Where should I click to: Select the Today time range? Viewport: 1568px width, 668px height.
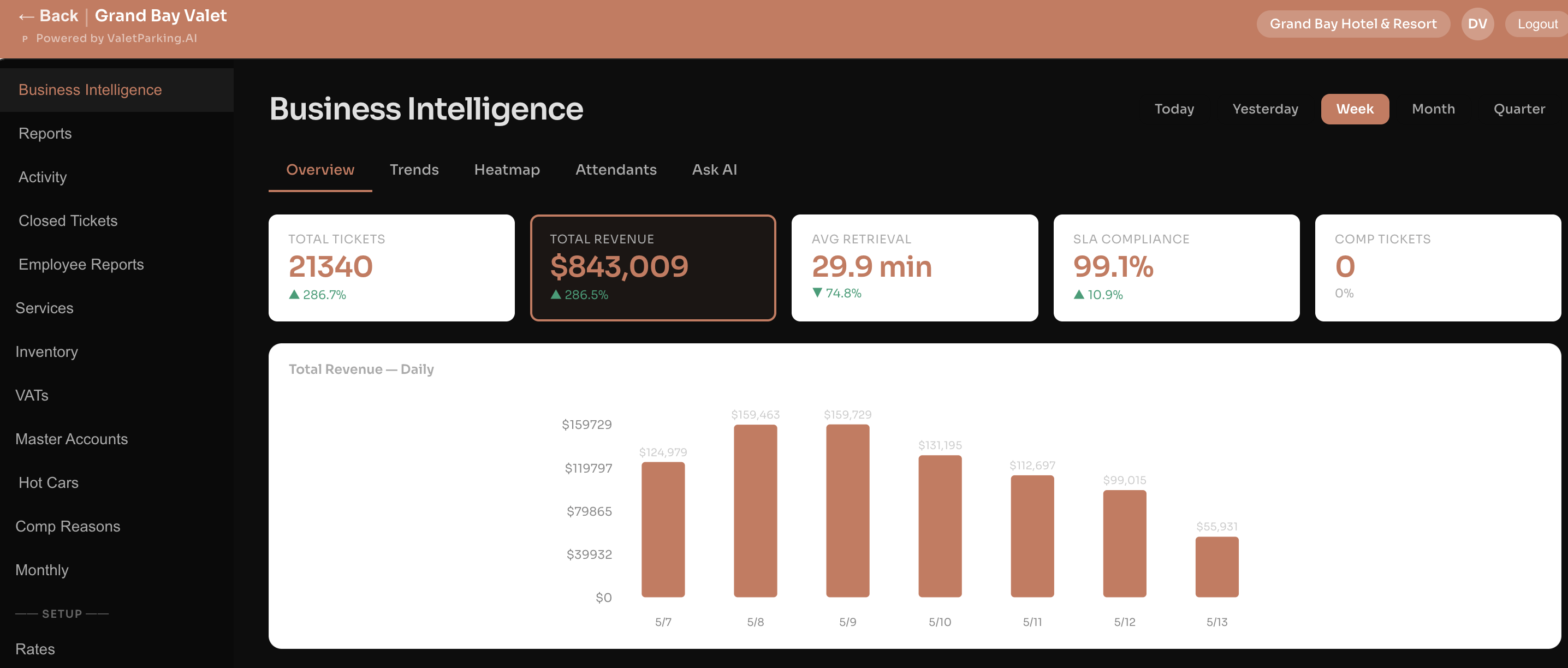pos(1174,110)
